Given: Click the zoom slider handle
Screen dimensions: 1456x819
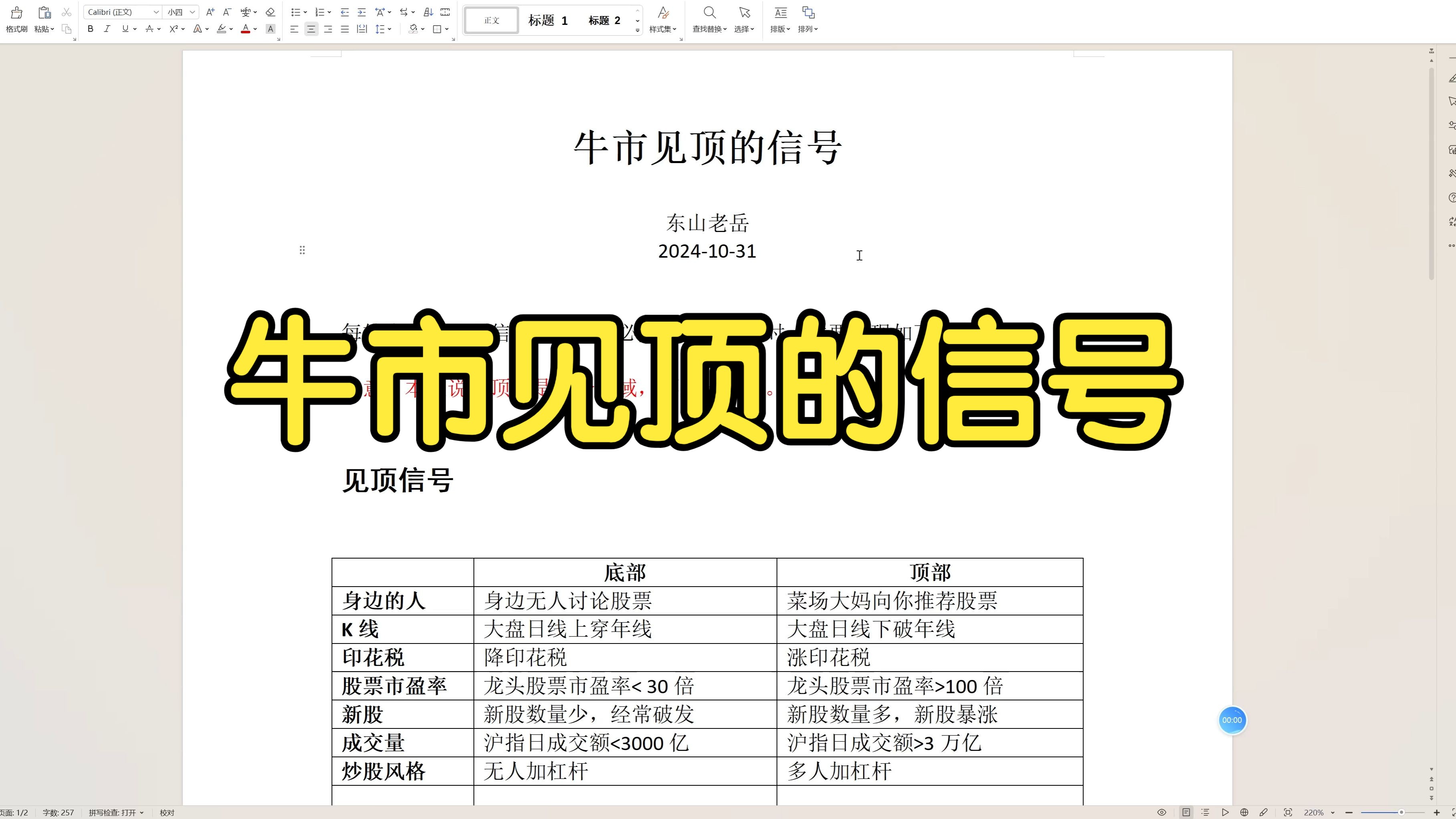Looking at the screenshot, I should pos(1401,812).
